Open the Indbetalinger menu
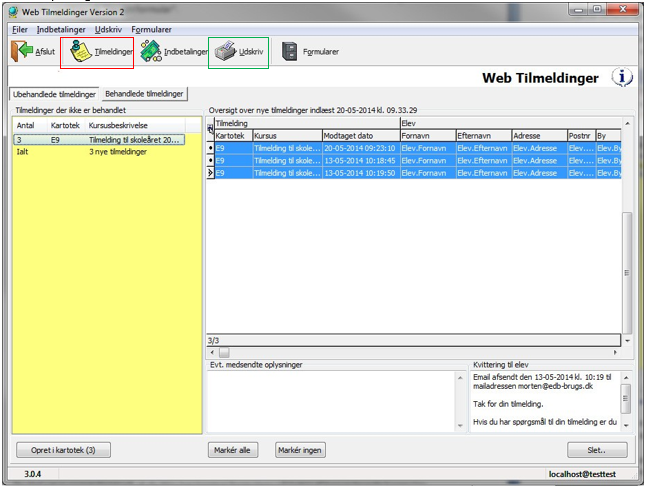645x486 pixels. coord(61,30)
